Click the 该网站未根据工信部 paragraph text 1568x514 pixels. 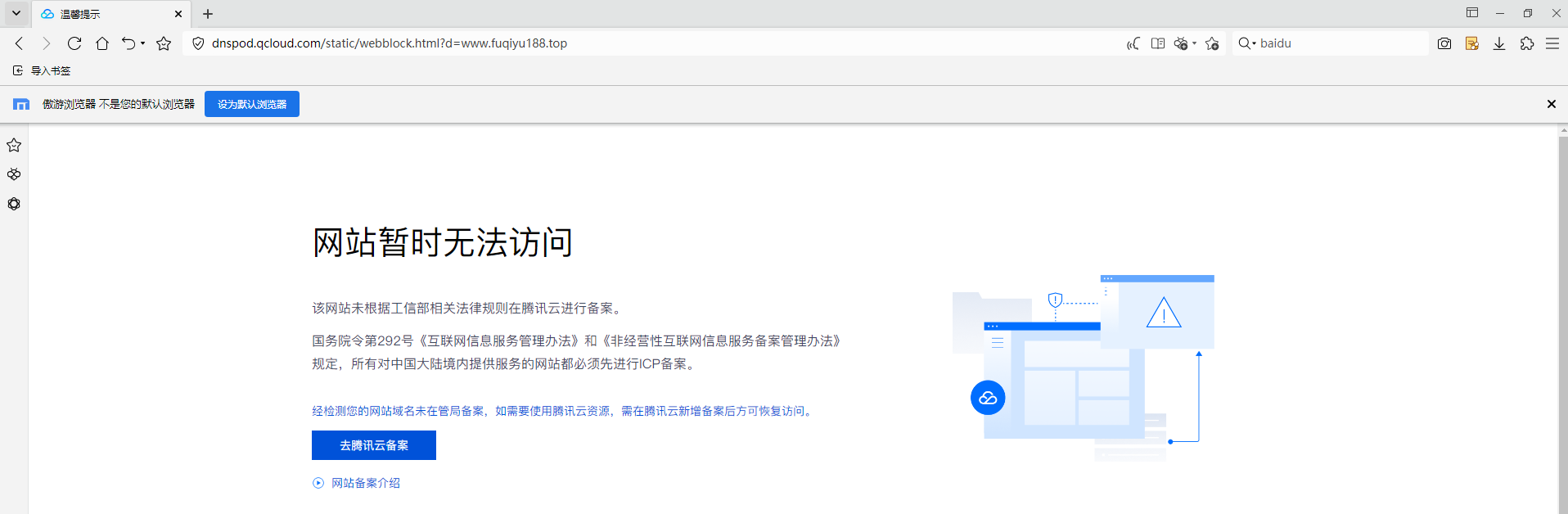click(x=469, y=308)
